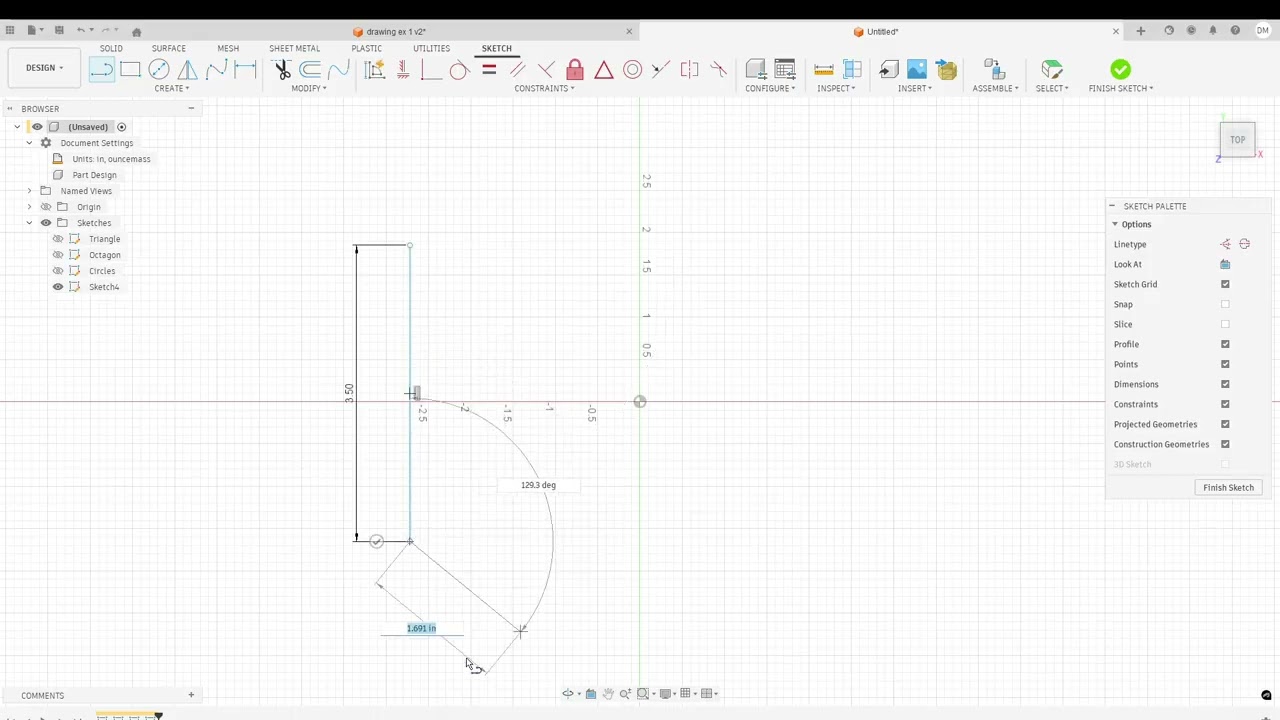Screen dimensions: 1280x720
Task: Pick the Fit Point Spline tool
Action: pyautogui.click(x=216, y=70)
